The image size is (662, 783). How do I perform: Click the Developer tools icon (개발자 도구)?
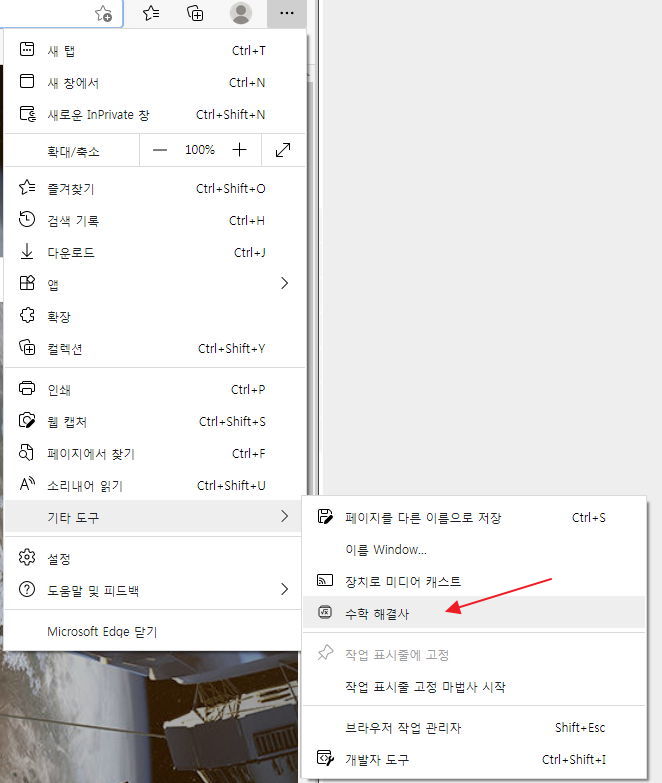coord(326,759)
